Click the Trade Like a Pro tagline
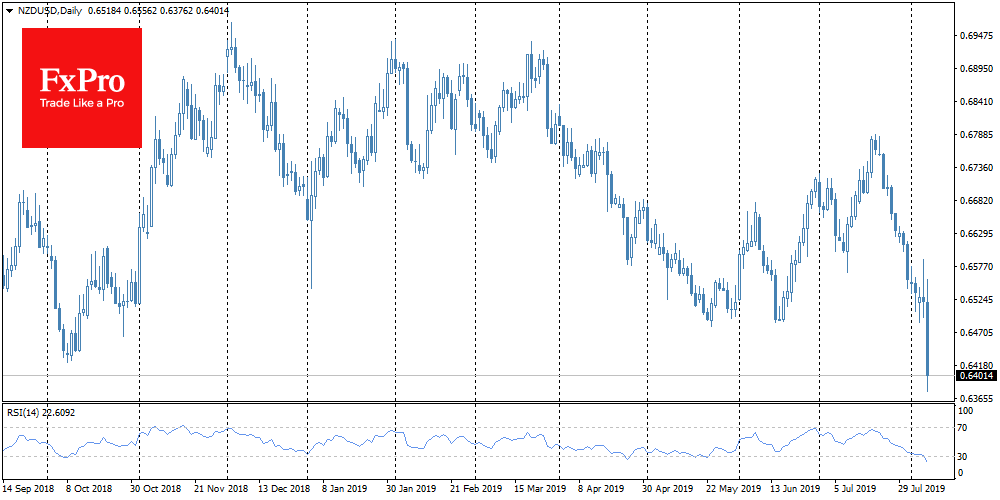Image resolution: width=1000 pixels, height=500 pixels. [x=81, y=104]
